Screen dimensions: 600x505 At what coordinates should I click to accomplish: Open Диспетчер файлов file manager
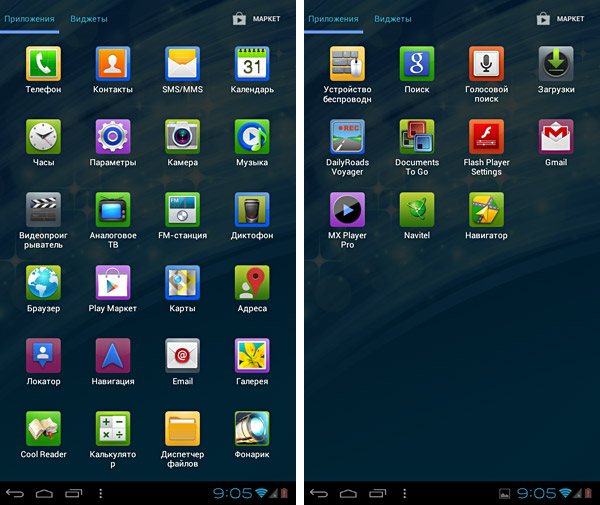[x=183, y=428]
